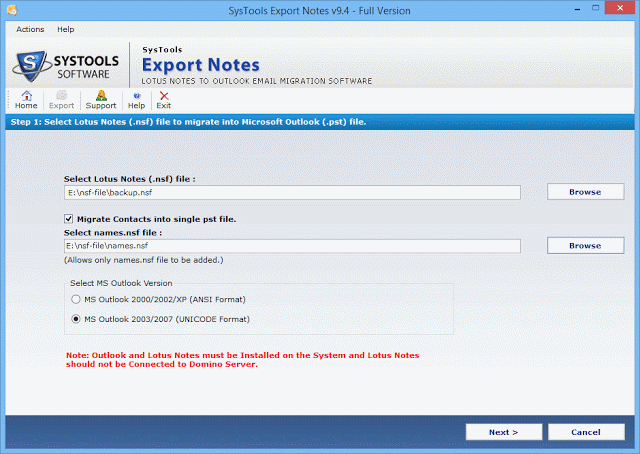Select MS Outlook 2003/2007 UNICODE Format
The width and height of the screenshot is (640, 454).
click(76, 319)
